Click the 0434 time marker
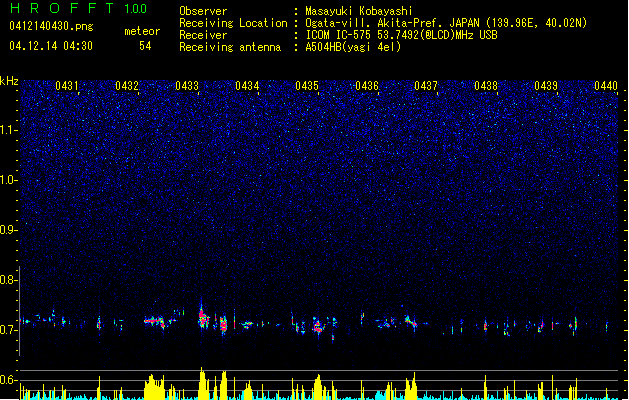Image resolution: width=629 pixels, height=400 pixels. point(247,86)
